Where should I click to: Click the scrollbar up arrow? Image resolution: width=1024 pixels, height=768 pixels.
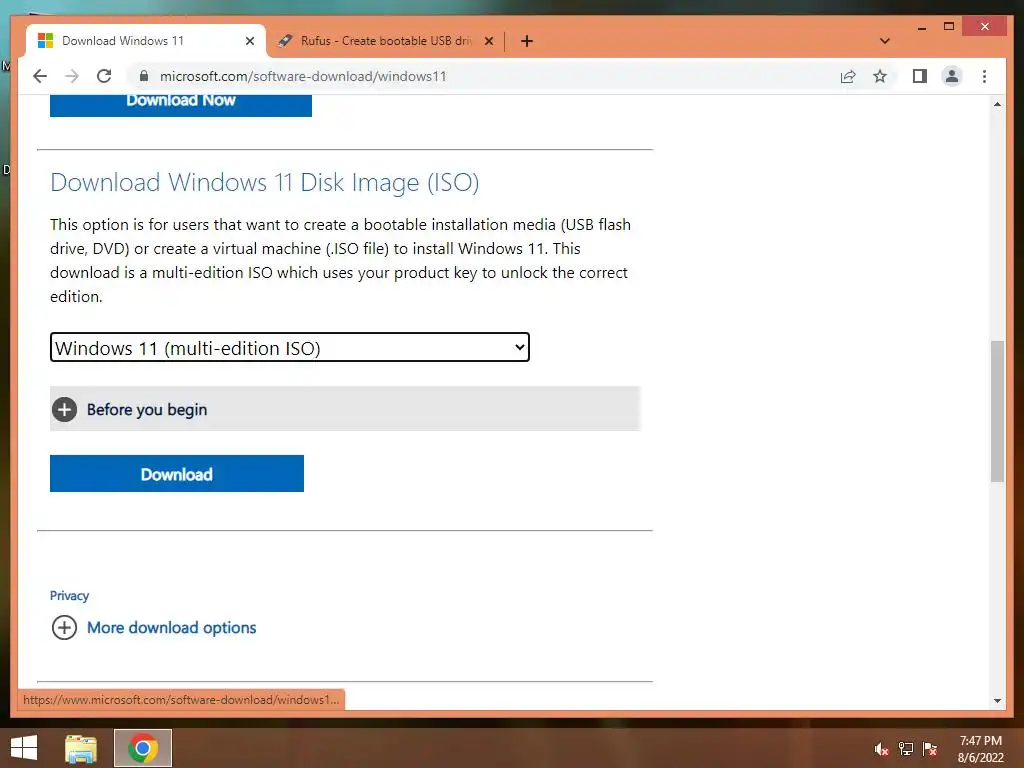click(x=997, y=104)
